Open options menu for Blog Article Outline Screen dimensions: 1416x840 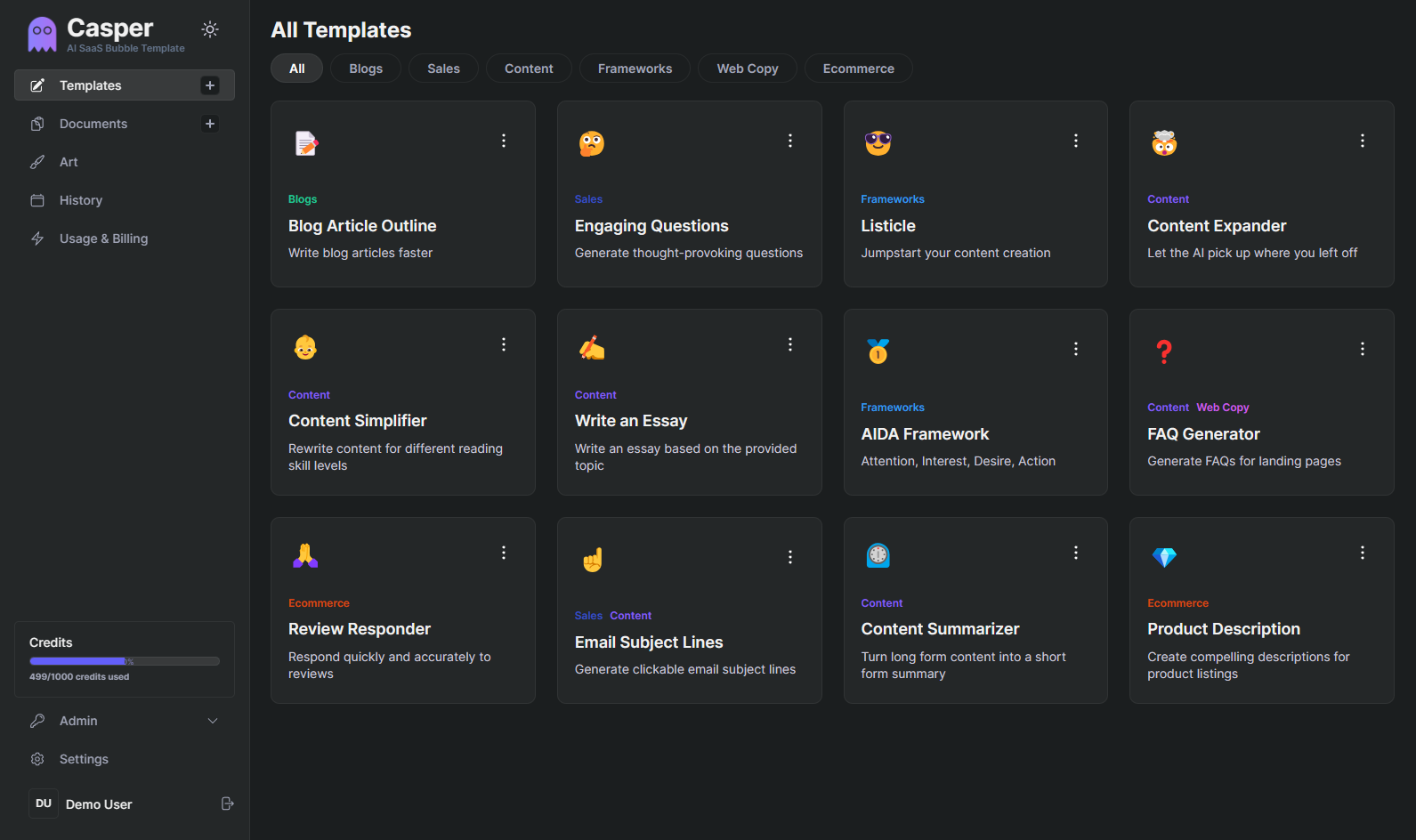click(504, 141)
